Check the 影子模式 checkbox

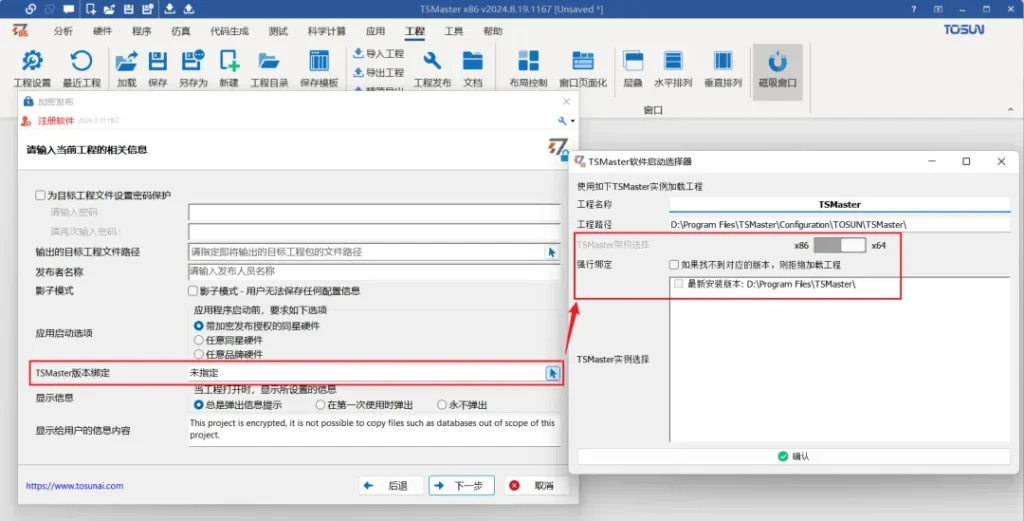tap(193, 291)
